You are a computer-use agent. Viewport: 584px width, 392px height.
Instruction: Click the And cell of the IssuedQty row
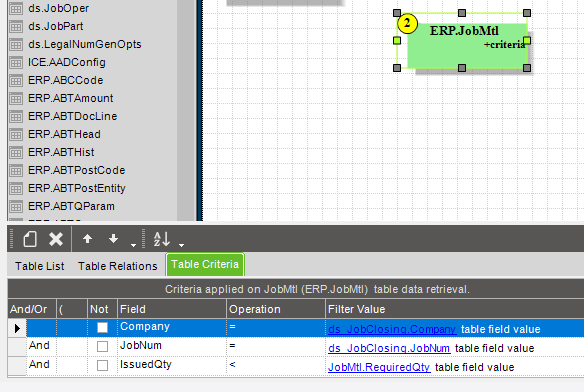pos(41,365)
